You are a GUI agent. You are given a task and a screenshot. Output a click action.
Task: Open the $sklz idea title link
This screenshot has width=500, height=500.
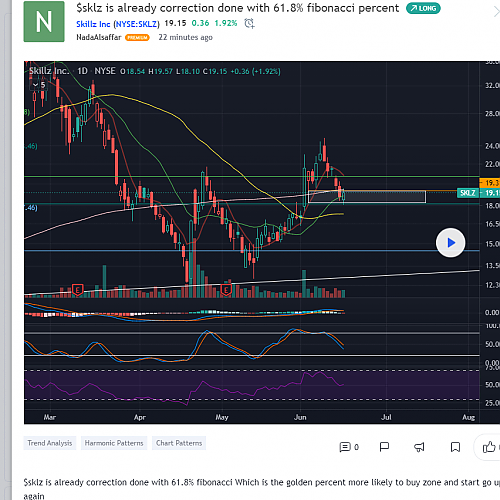(238, 8)
